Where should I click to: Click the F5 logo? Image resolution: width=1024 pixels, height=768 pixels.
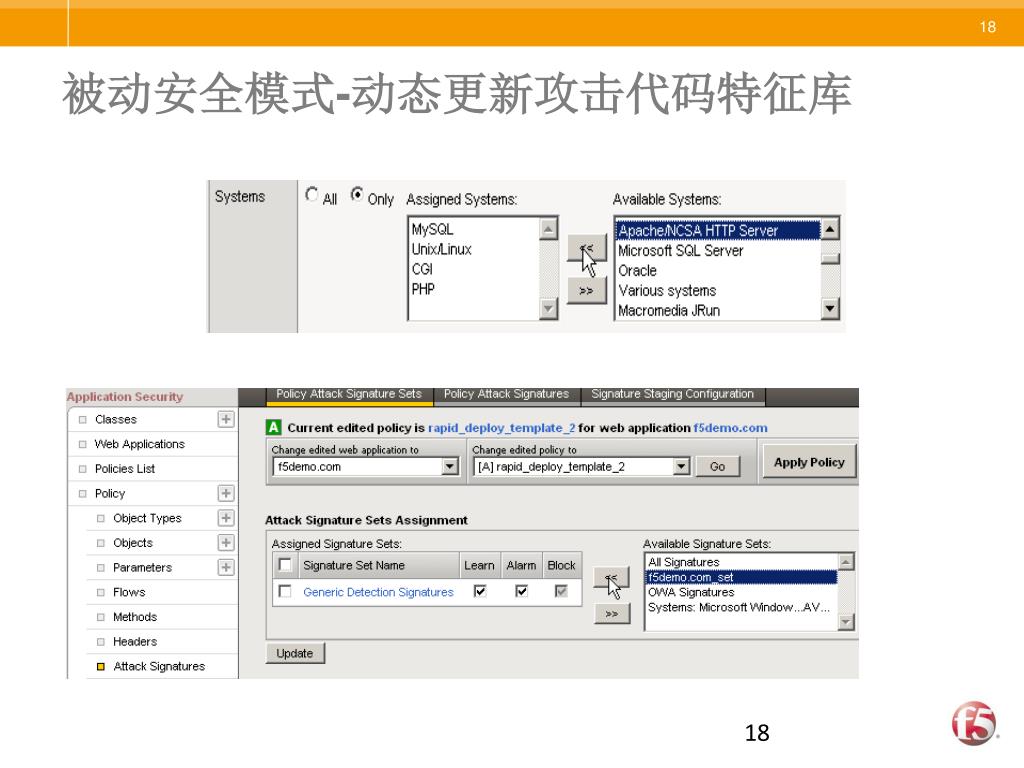(x=974, y=723)
